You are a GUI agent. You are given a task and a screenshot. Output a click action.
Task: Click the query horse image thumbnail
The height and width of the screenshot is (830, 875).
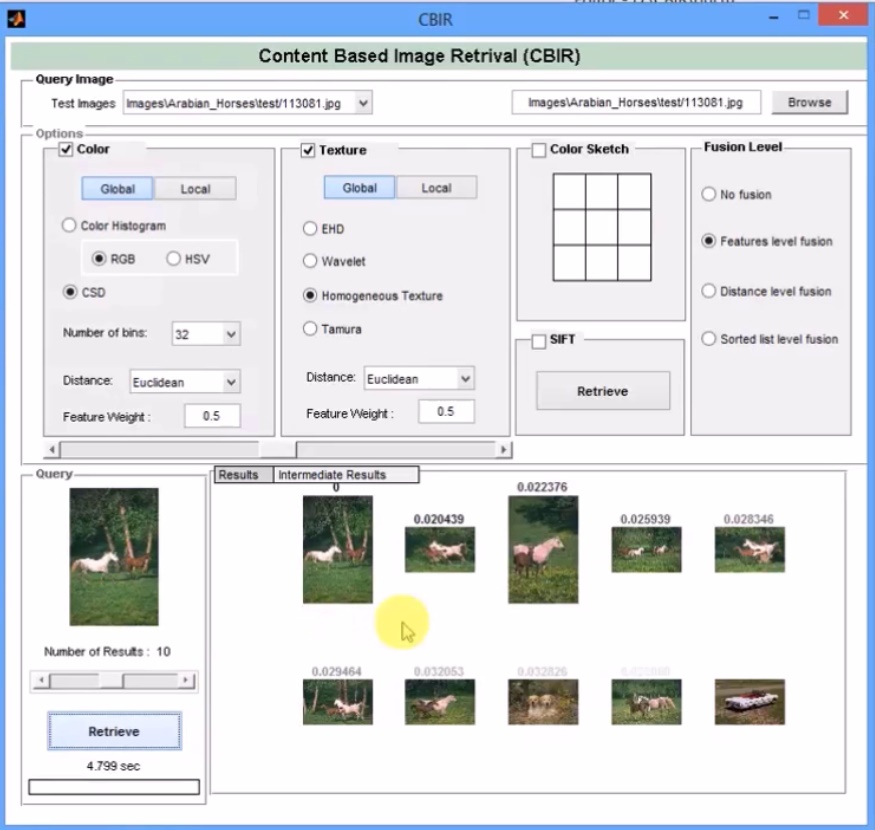(113, 555)
